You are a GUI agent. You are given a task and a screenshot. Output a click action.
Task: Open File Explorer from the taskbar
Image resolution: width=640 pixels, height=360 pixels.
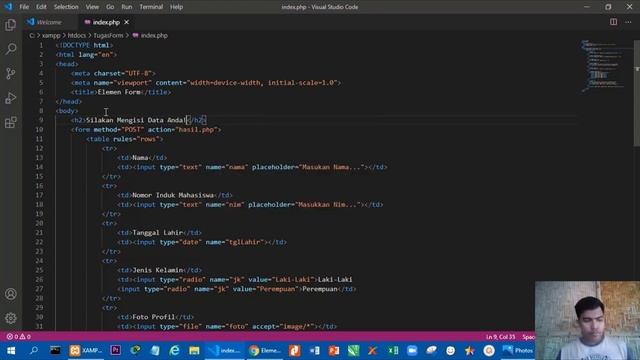coord(194,351)
